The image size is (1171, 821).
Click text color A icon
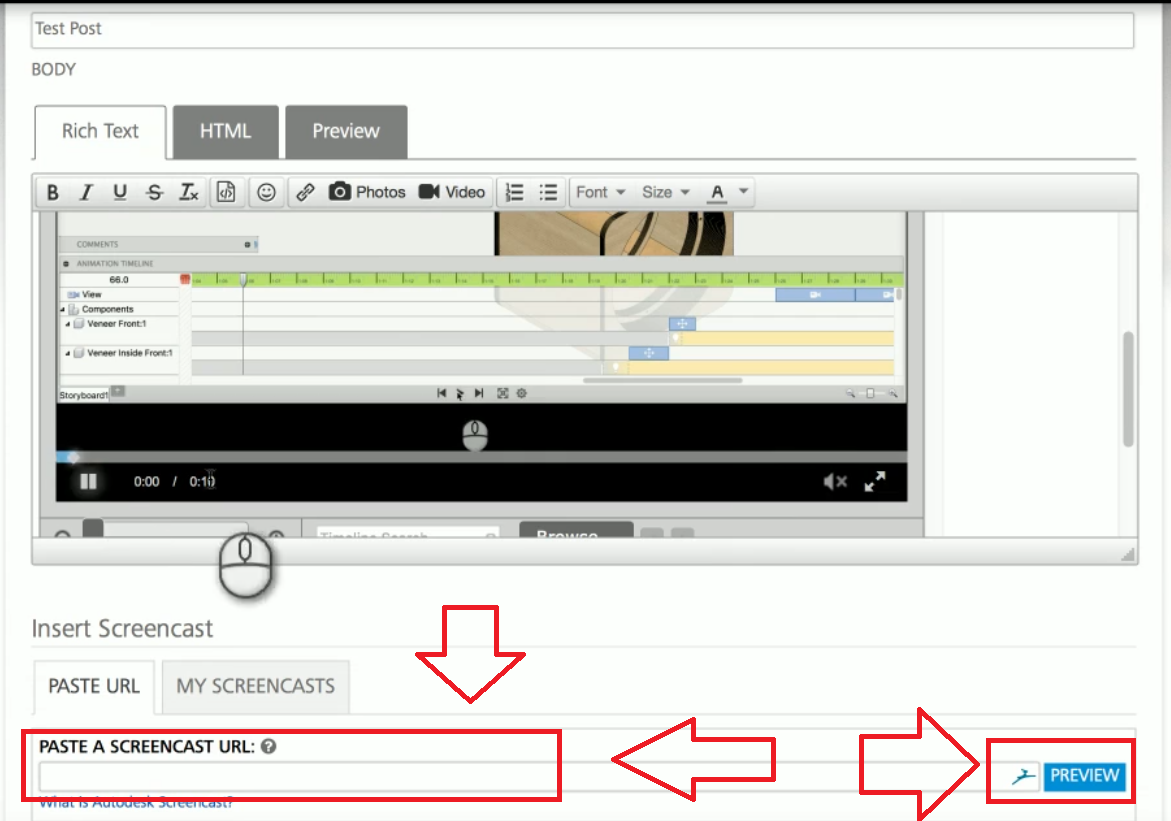pos(718,193)
